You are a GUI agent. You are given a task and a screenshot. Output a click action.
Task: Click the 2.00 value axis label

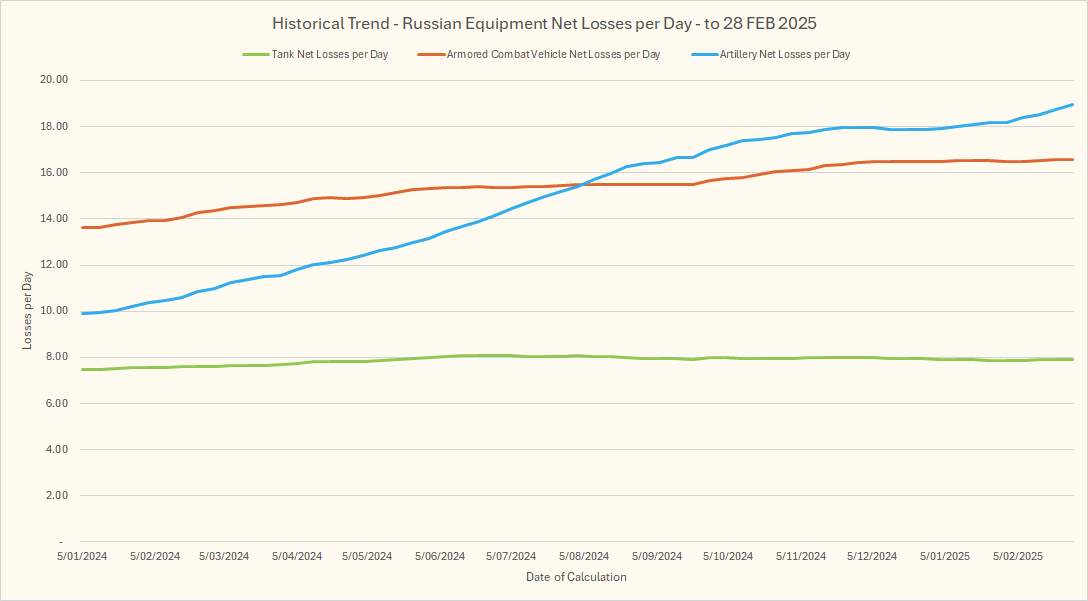click(x=54, y=496)
